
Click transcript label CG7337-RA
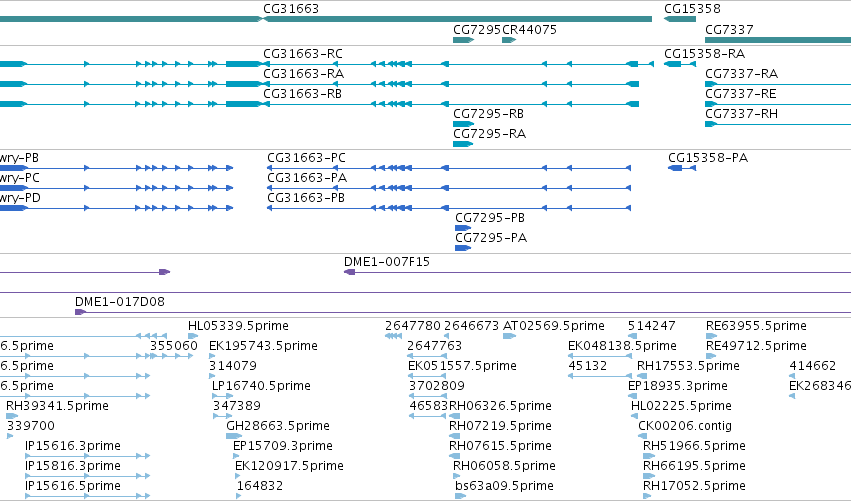(741, 74)
